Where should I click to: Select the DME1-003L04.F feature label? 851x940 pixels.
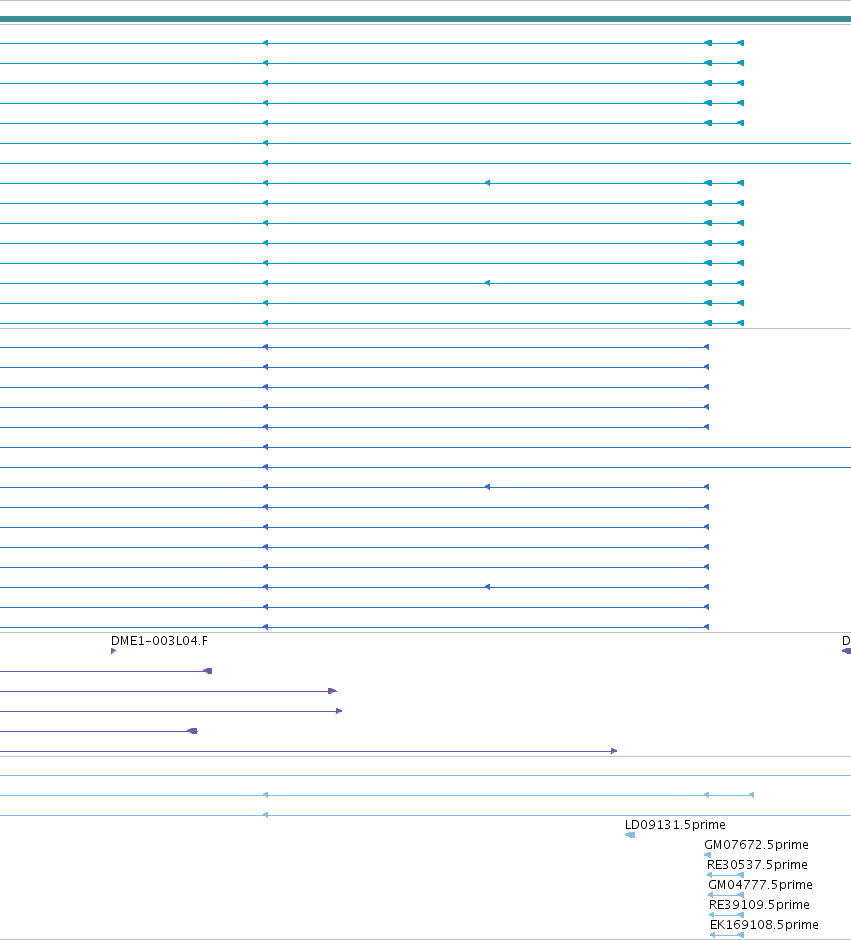click(159, 641)
